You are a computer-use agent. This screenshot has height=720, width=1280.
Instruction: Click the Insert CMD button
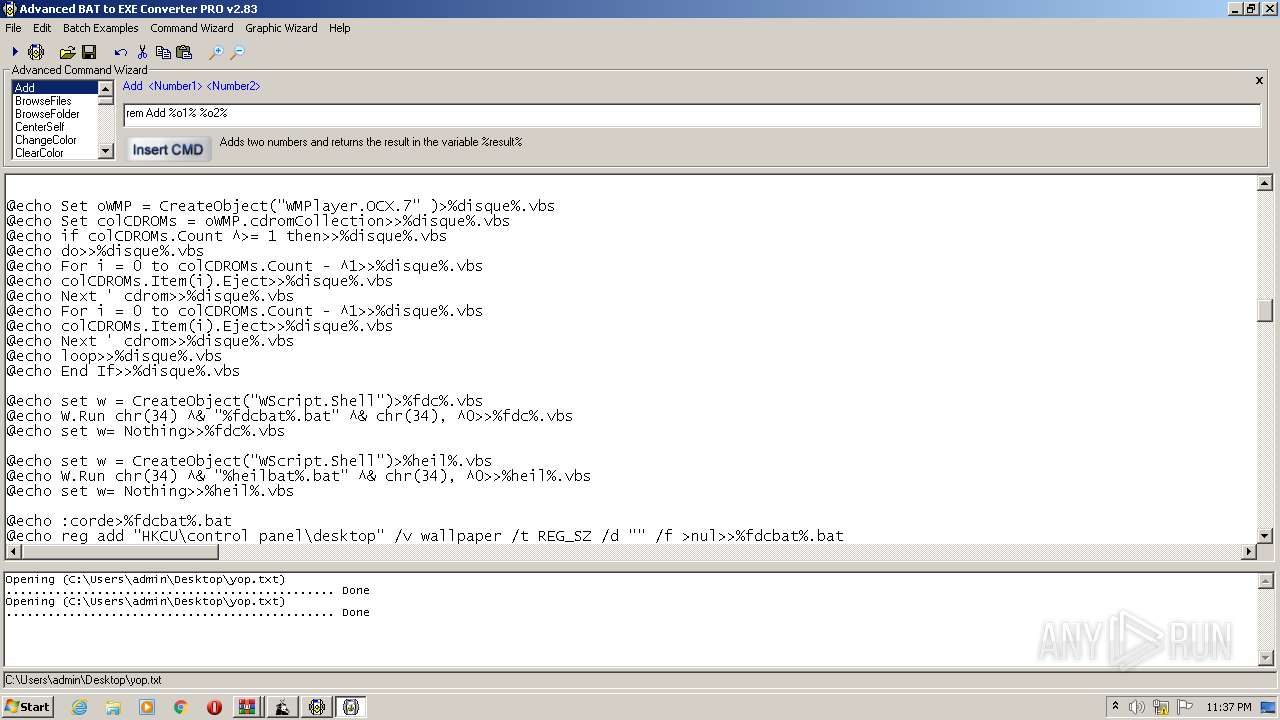tap(168, 149)
